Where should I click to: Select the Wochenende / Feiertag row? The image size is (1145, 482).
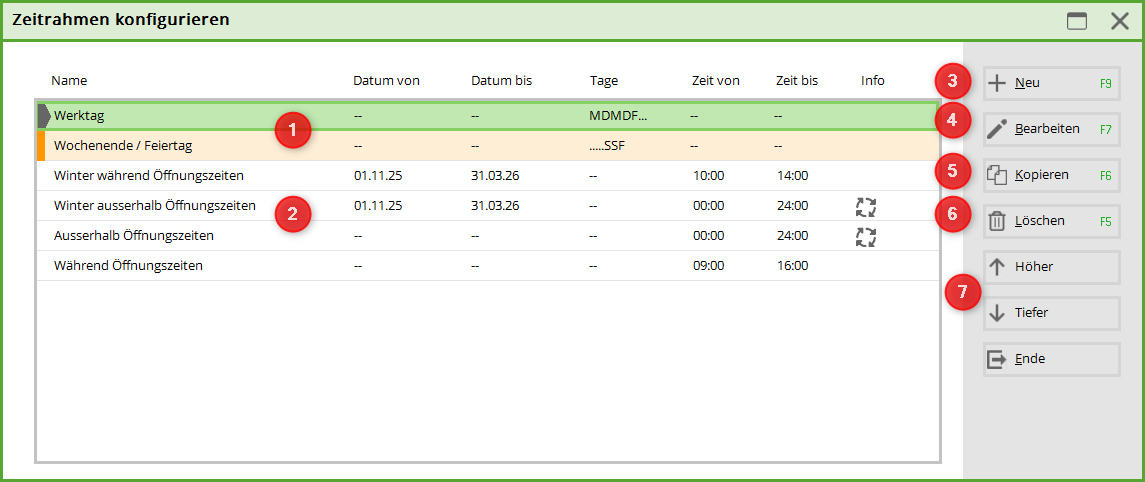point(150,146)
